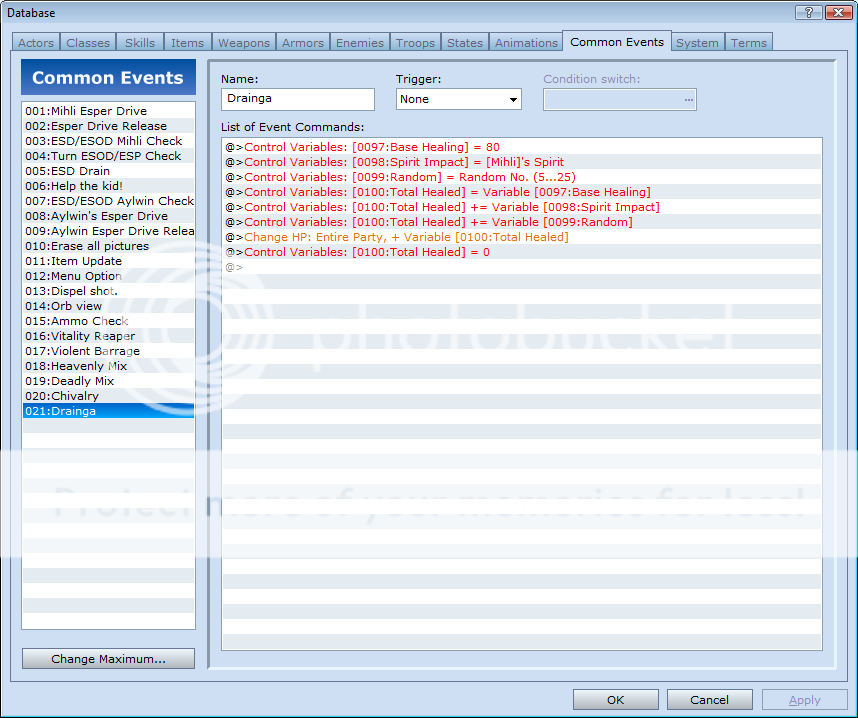
Task: Go to the Animations tab
Action: (x=526, y=43)
